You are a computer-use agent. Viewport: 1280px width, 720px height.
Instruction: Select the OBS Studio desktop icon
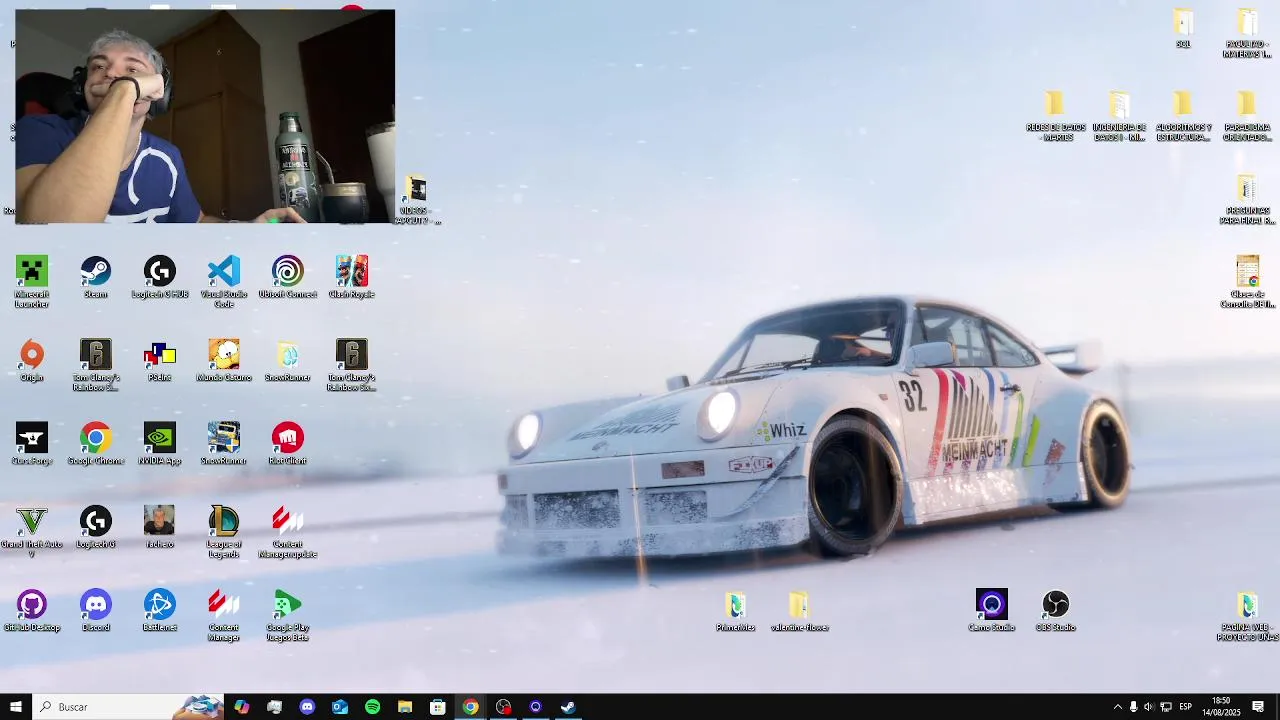point(1056,611)
